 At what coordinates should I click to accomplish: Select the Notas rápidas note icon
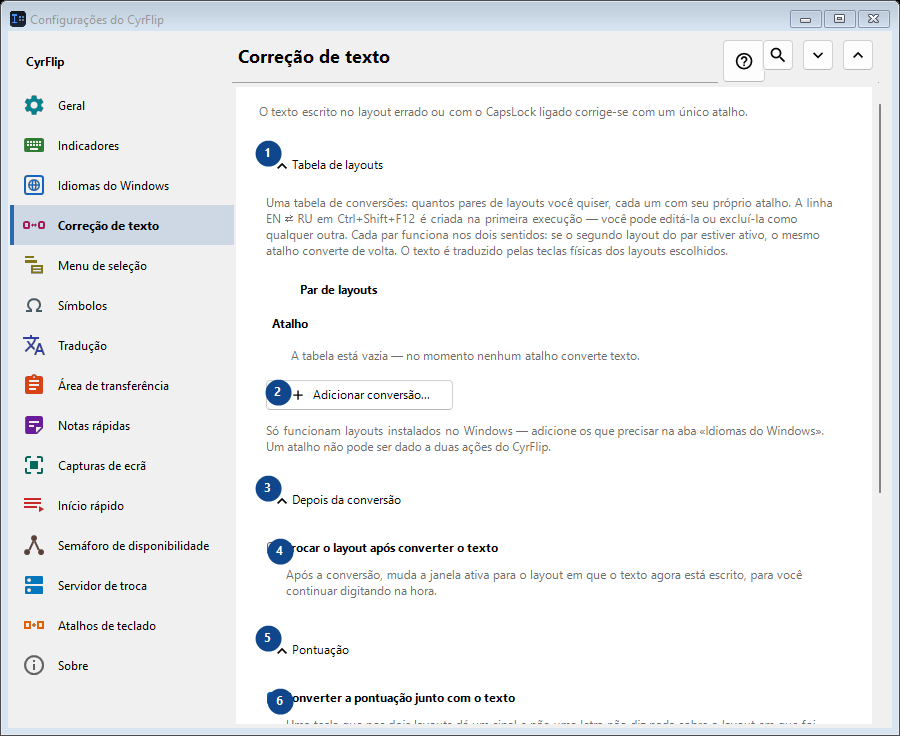pyautogui.click(x=34, y=426)
